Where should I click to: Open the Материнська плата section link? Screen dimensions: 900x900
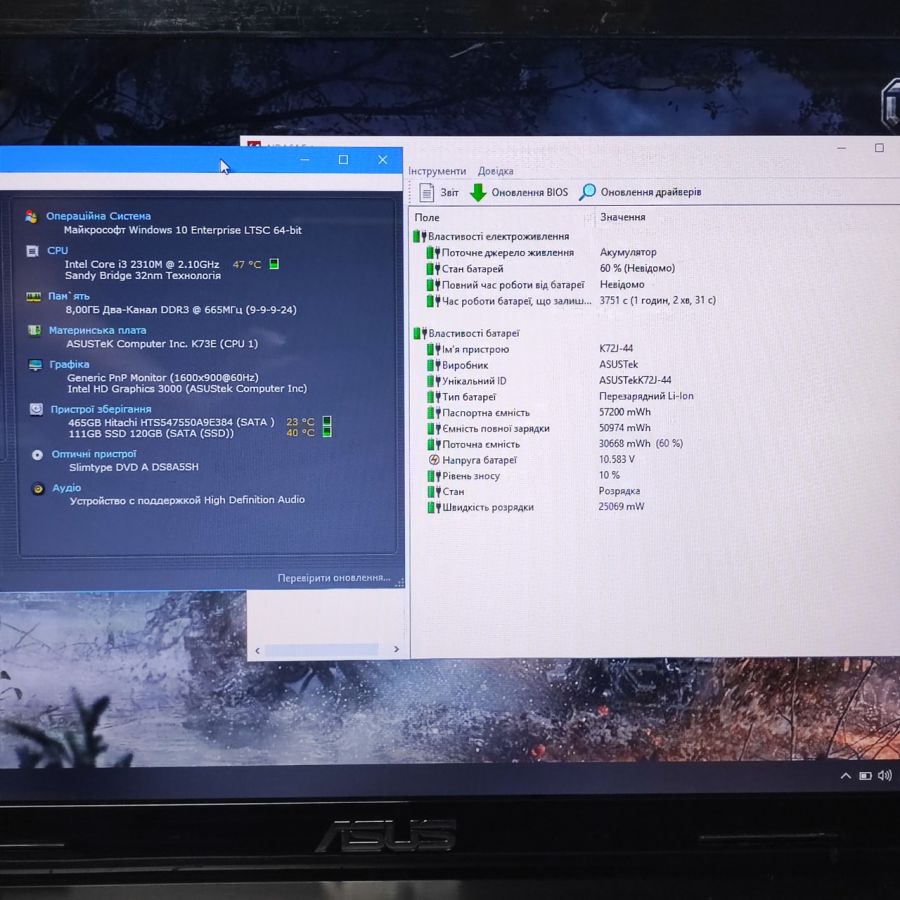click(x=97, y=331)
